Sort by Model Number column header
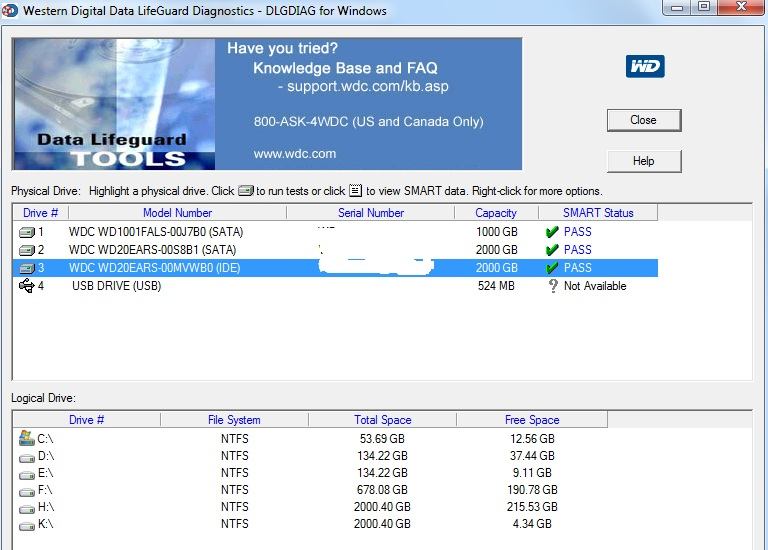The width and height of the screenshot is (768, 550). tap(177, 213)
